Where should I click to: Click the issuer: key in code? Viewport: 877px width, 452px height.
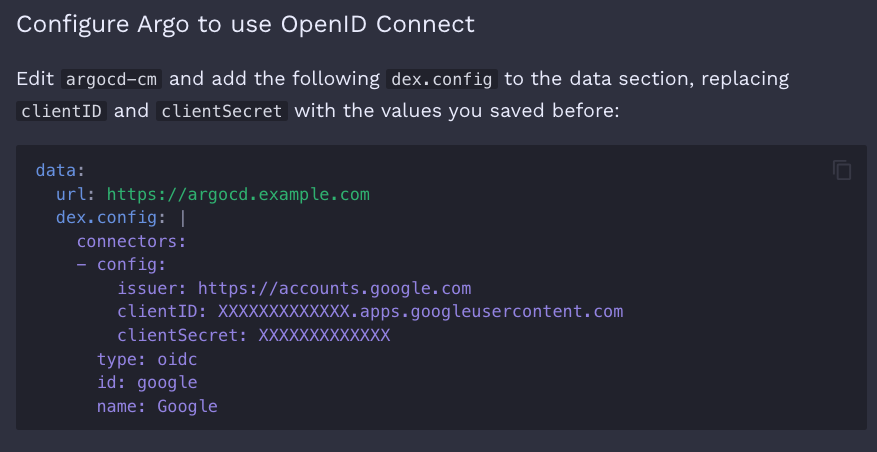[153, 289]
